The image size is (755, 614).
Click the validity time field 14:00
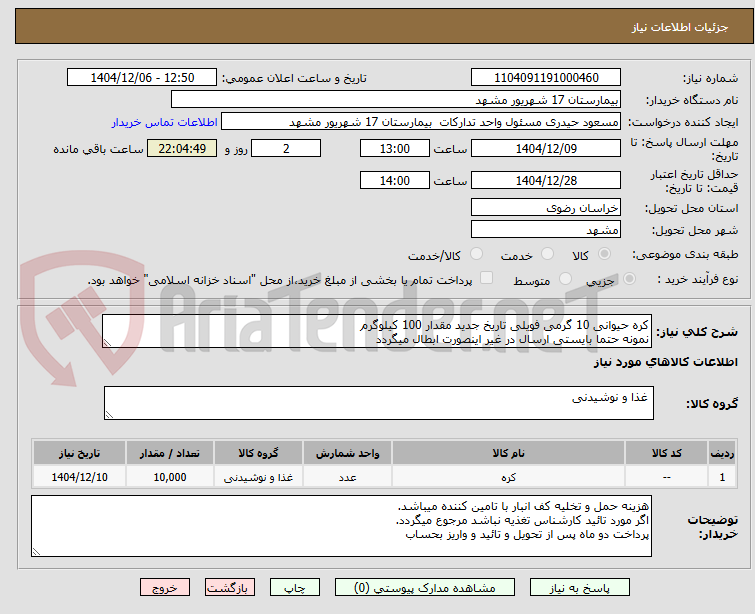395,181
